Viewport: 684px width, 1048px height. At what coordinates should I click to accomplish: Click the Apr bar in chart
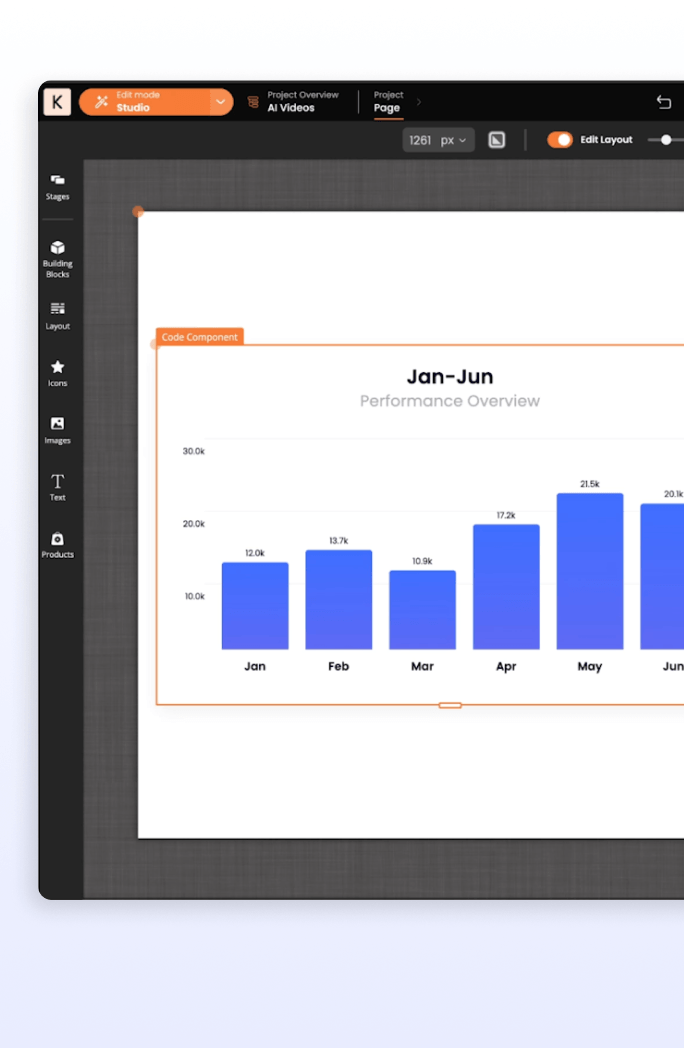click(506, 587)
